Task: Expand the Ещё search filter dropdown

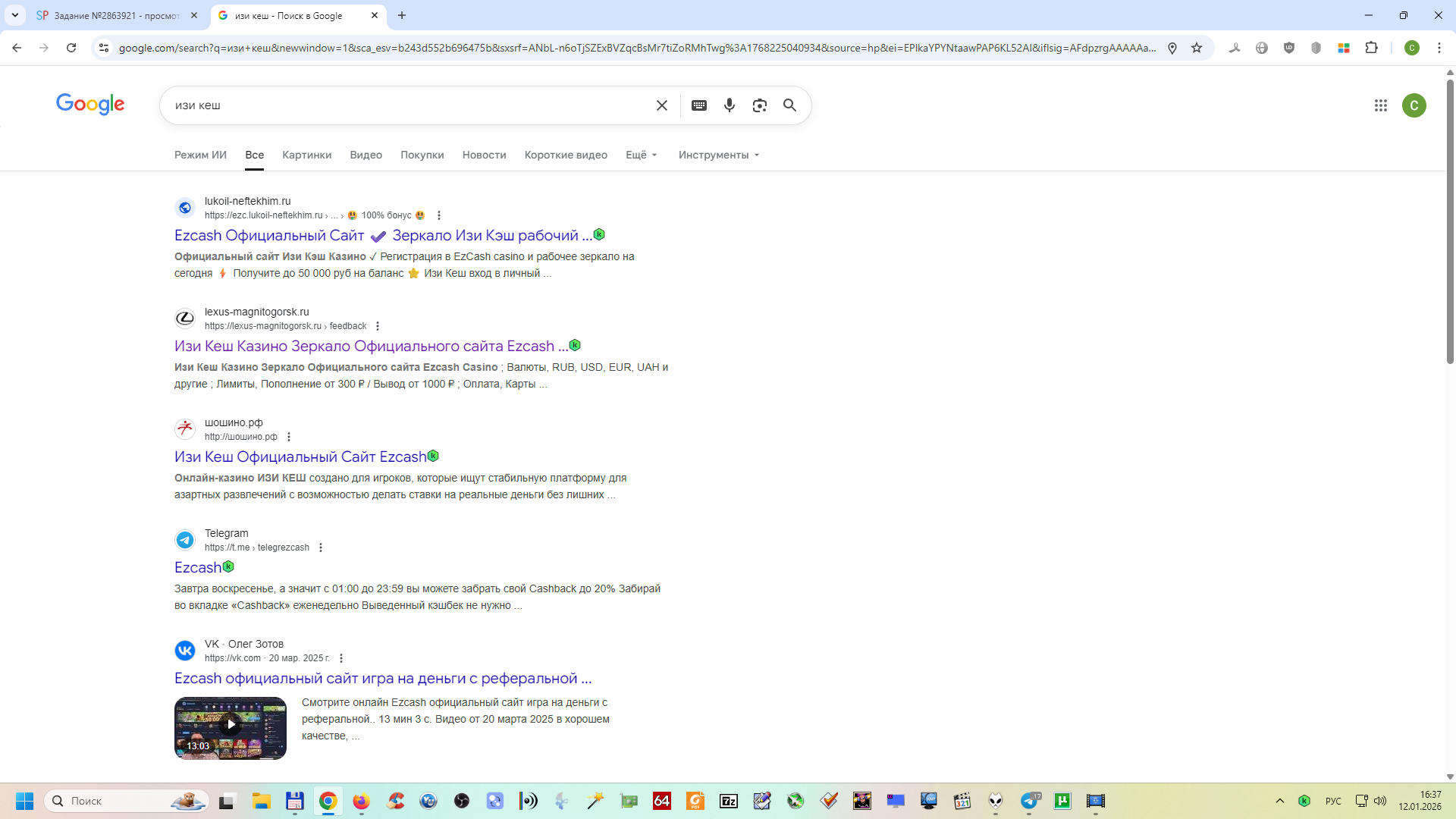Action: [641, 155]
